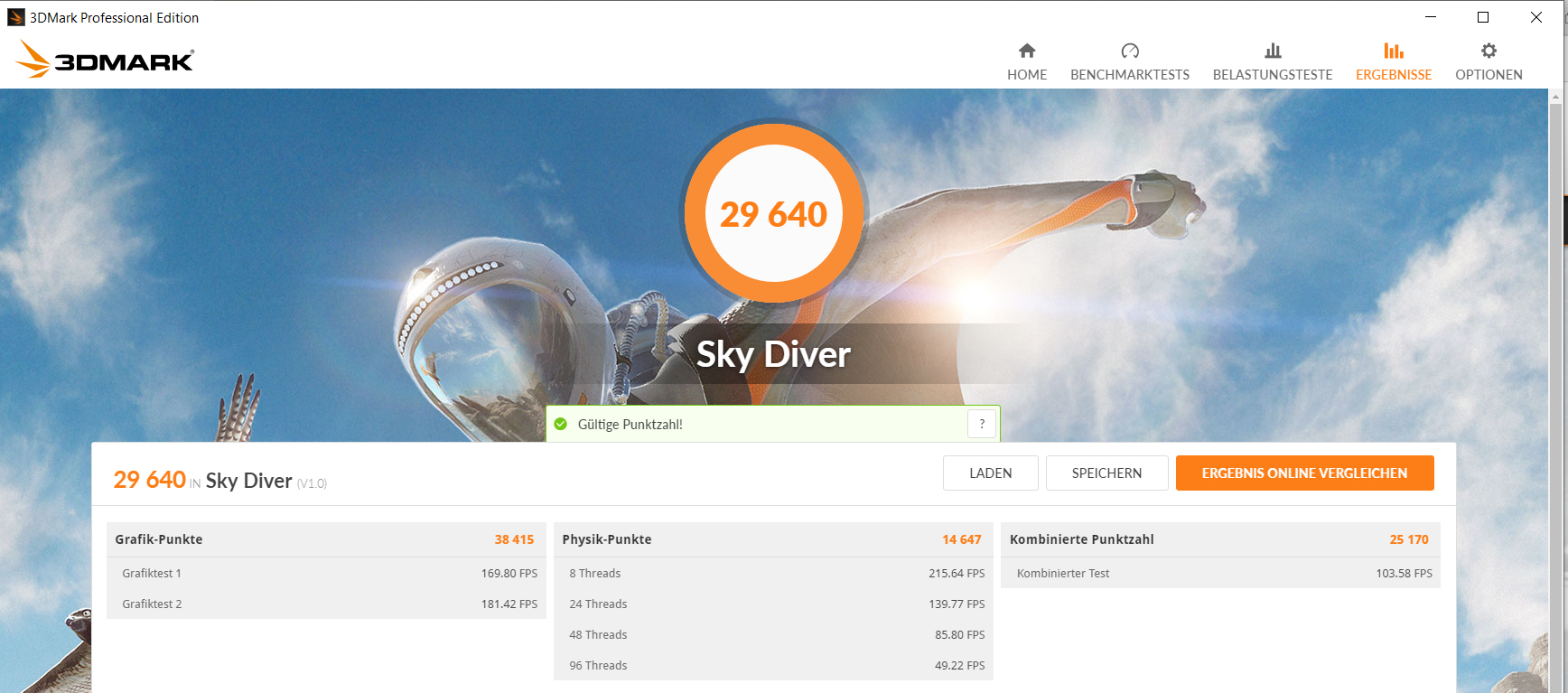Screen dimensions: 1568x693
Task: Click the SPEICHERN button
Action: [x=1106, y=473]
